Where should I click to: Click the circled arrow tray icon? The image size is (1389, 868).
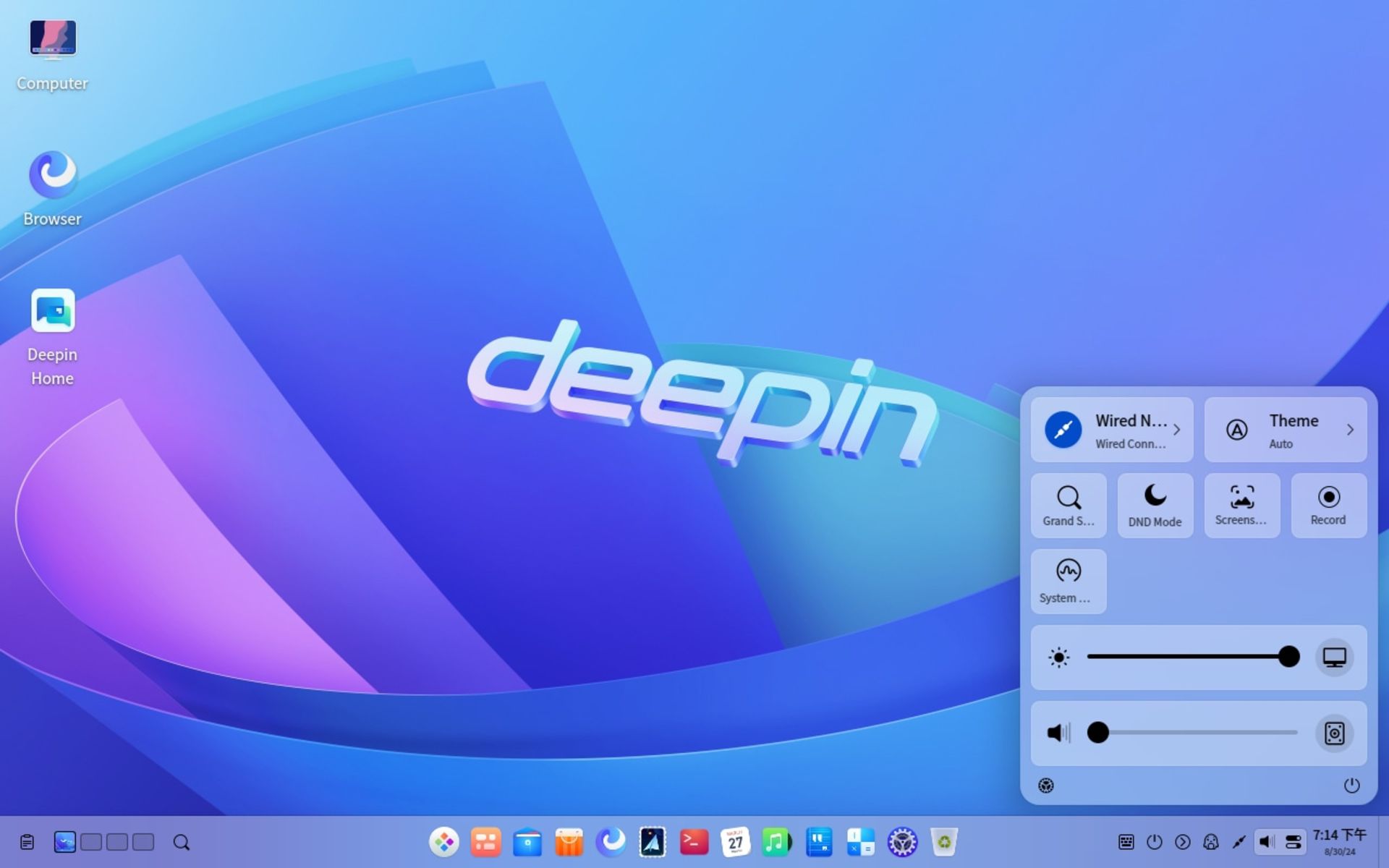(x=1183, y=842)
